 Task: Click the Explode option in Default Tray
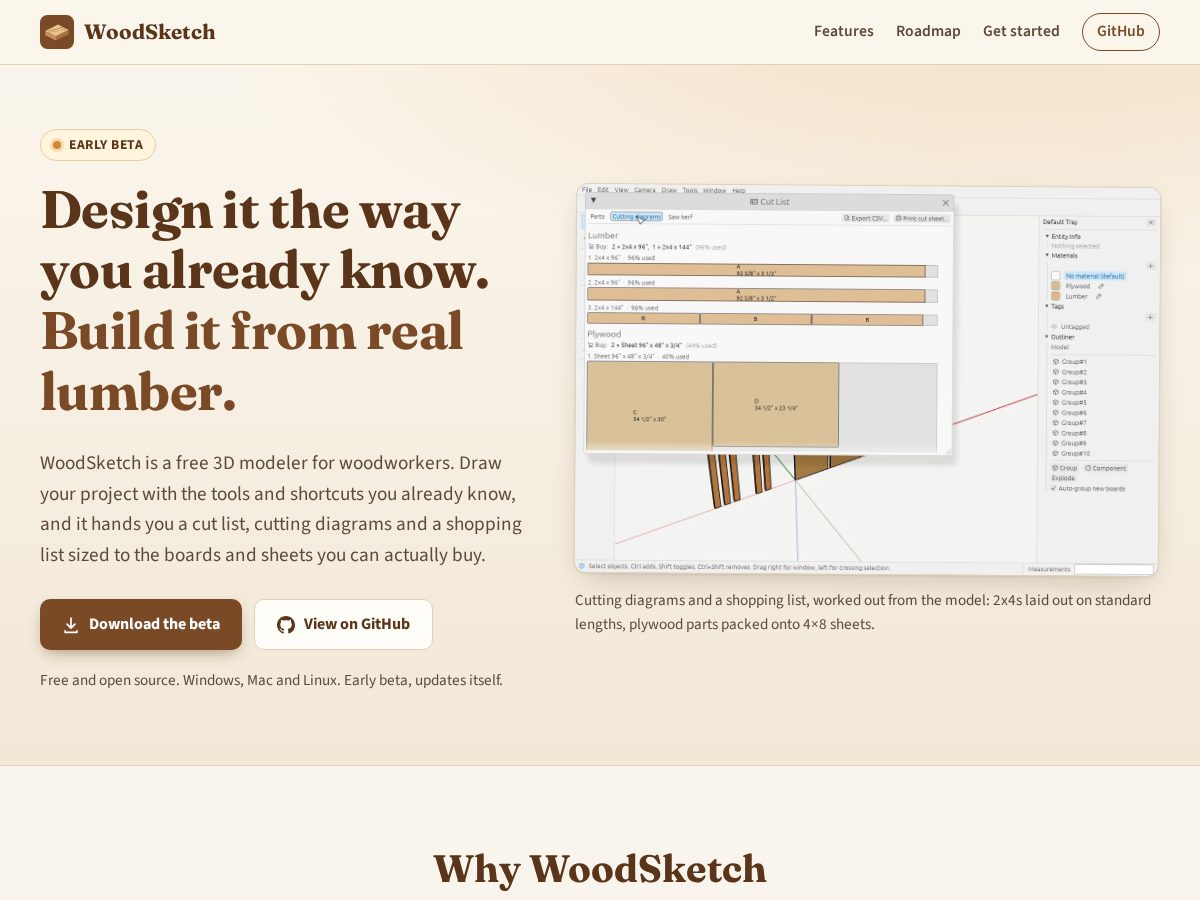point(1063,478)
